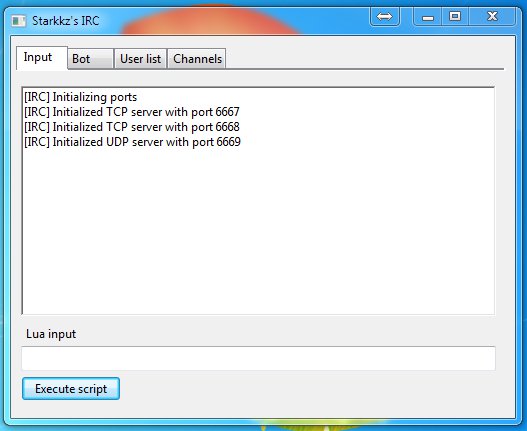This screenshot has width=527, height=431.
Task: Select the TCP port 6668 log line
Action: click(132, 127)
